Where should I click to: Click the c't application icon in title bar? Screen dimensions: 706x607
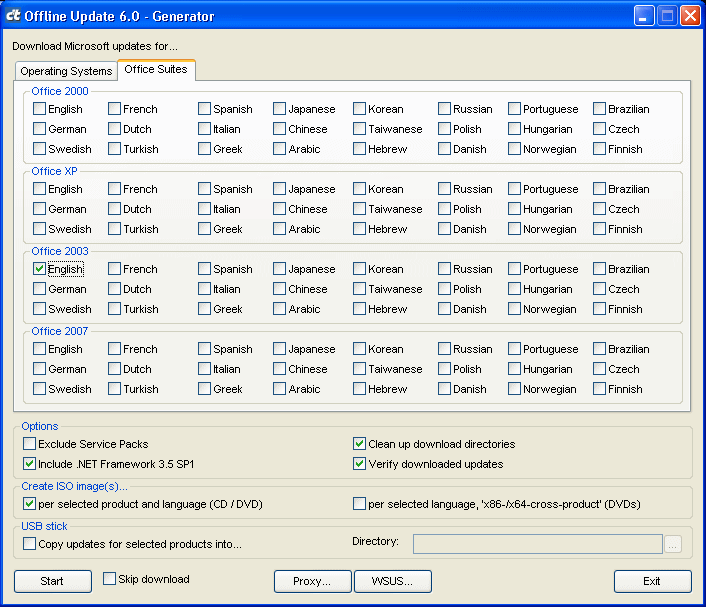pos(13,15)
